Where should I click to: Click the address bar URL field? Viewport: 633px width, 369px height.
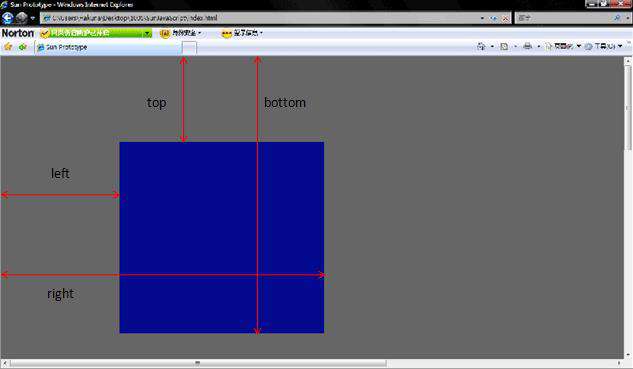tap(260, 18)
